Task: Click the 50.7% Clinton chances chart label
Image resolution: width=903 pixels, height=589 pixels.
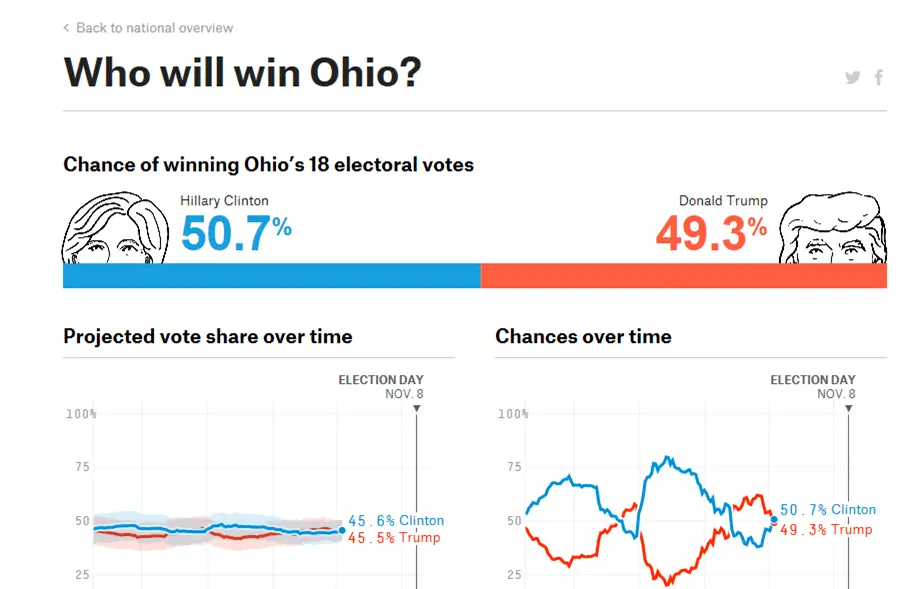Action: [828, 510]
